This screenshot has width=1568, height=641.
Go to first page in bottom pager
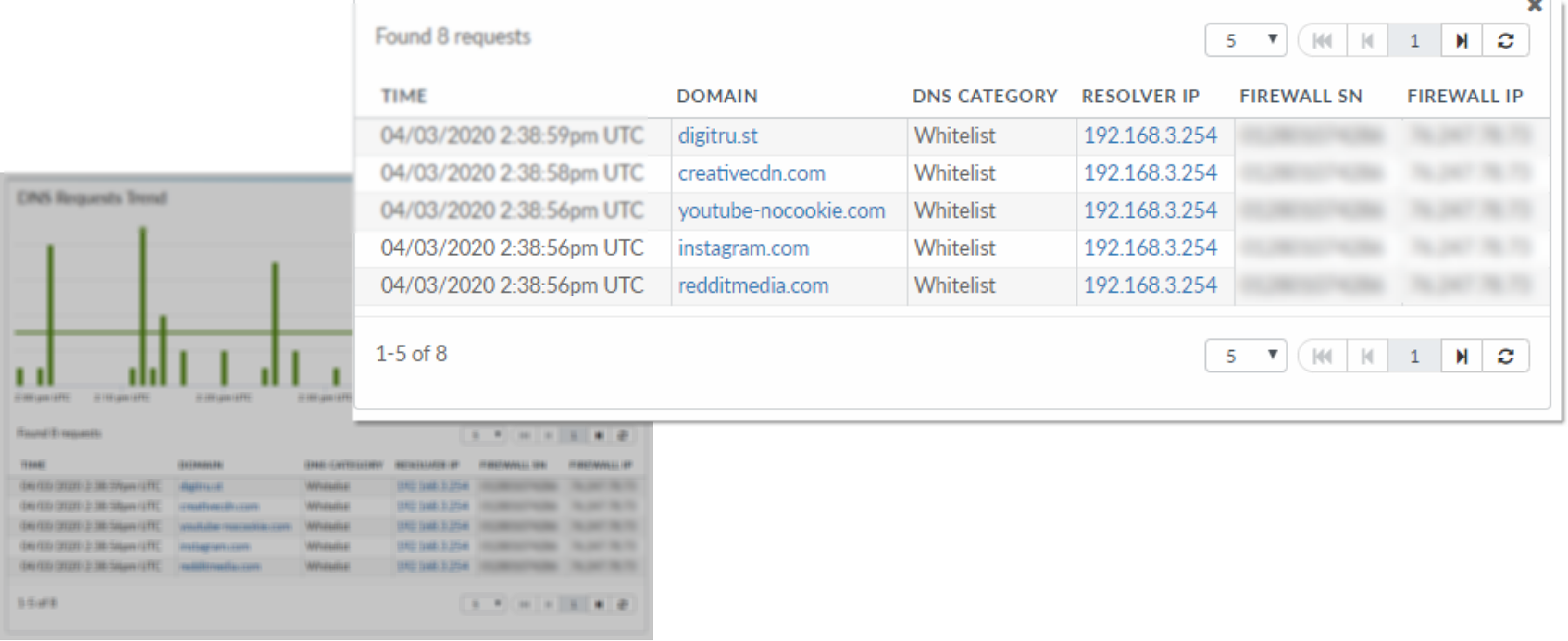coord(1322,356)
